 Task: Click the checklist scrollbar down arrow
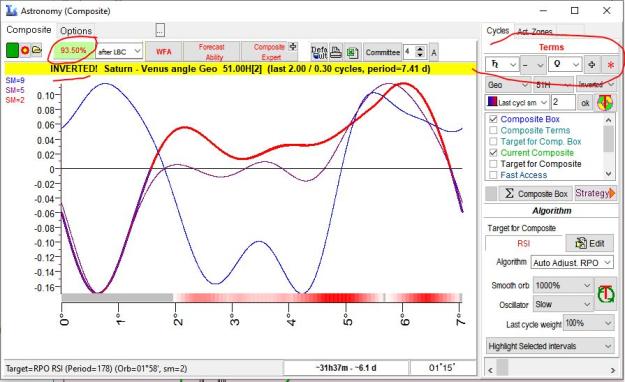pyautogui.click(x=608, y=173)
